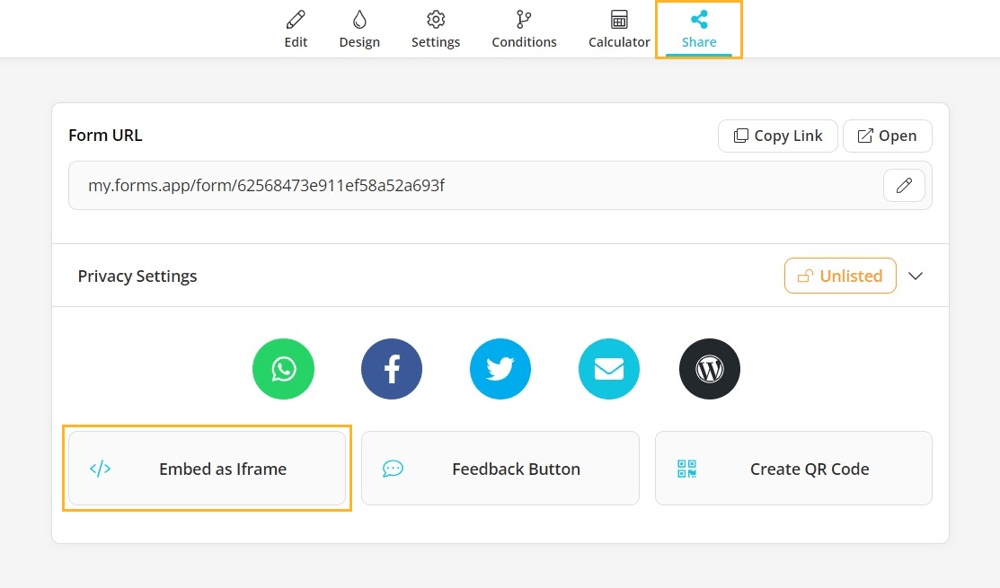
Task: Go to the Settings tab
Action: [x=436, y=29]
